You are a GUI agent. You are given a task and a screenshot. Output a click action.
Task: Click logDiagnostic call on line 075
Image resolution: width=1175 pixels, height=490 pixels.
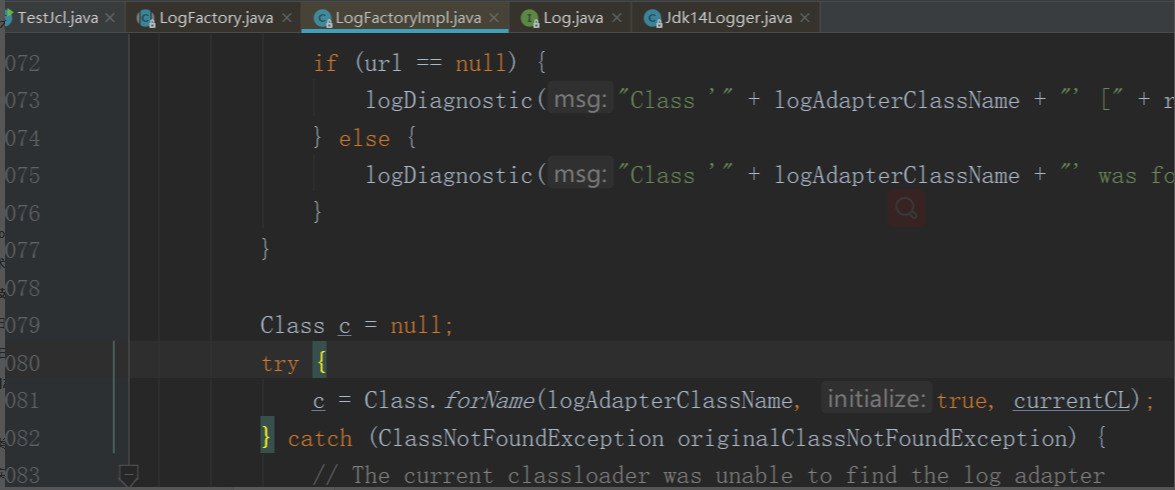click(449, 175)
